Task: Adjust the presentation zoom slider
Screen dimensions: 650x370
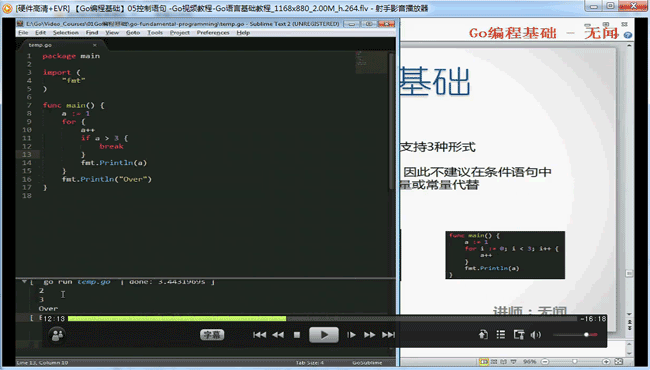Action: pyautogui.click(x=575, y=362)
